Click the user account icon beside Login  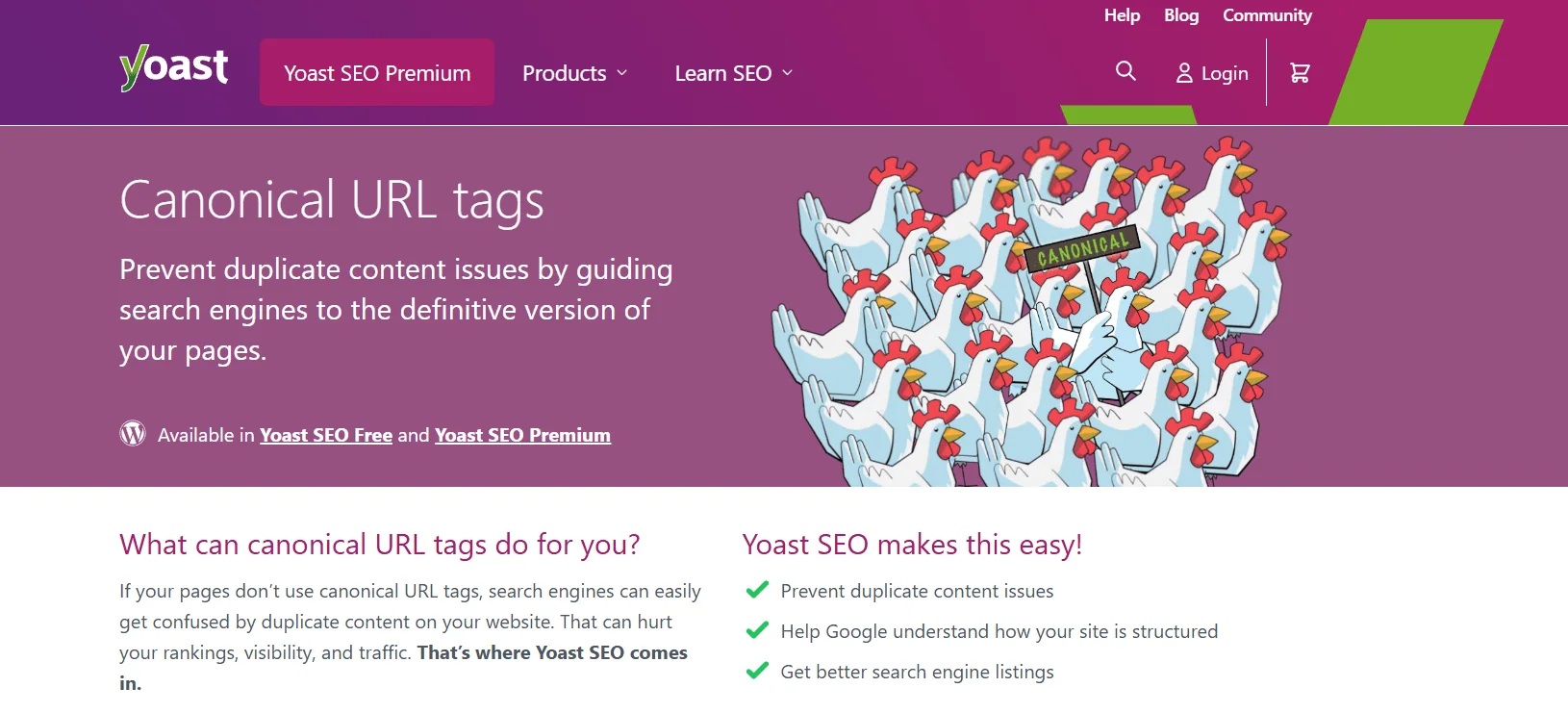1183,72
